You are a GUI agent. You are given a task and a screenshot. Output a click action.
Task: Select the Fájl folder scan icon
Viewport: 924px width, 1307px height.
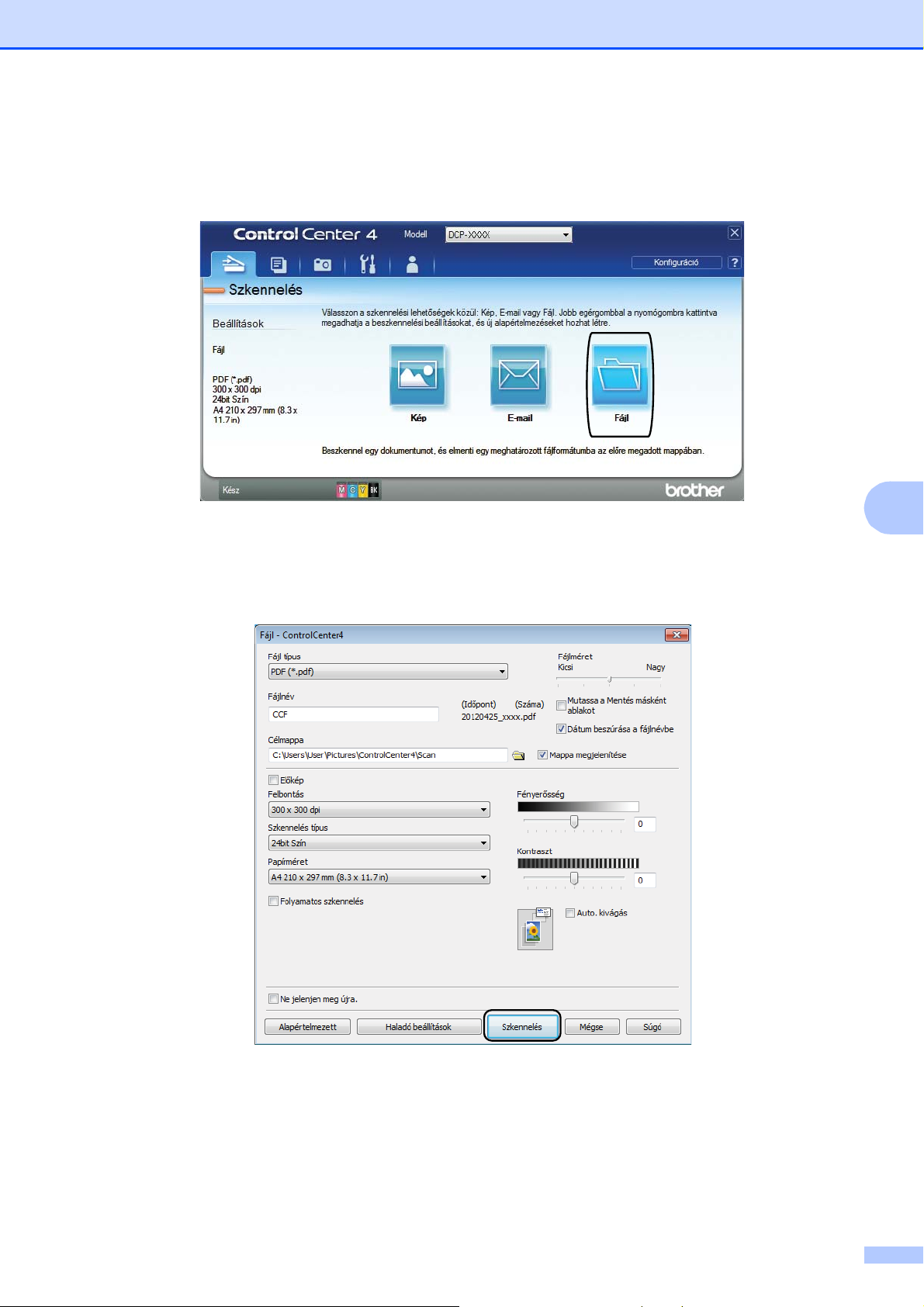tap(621, 376)
